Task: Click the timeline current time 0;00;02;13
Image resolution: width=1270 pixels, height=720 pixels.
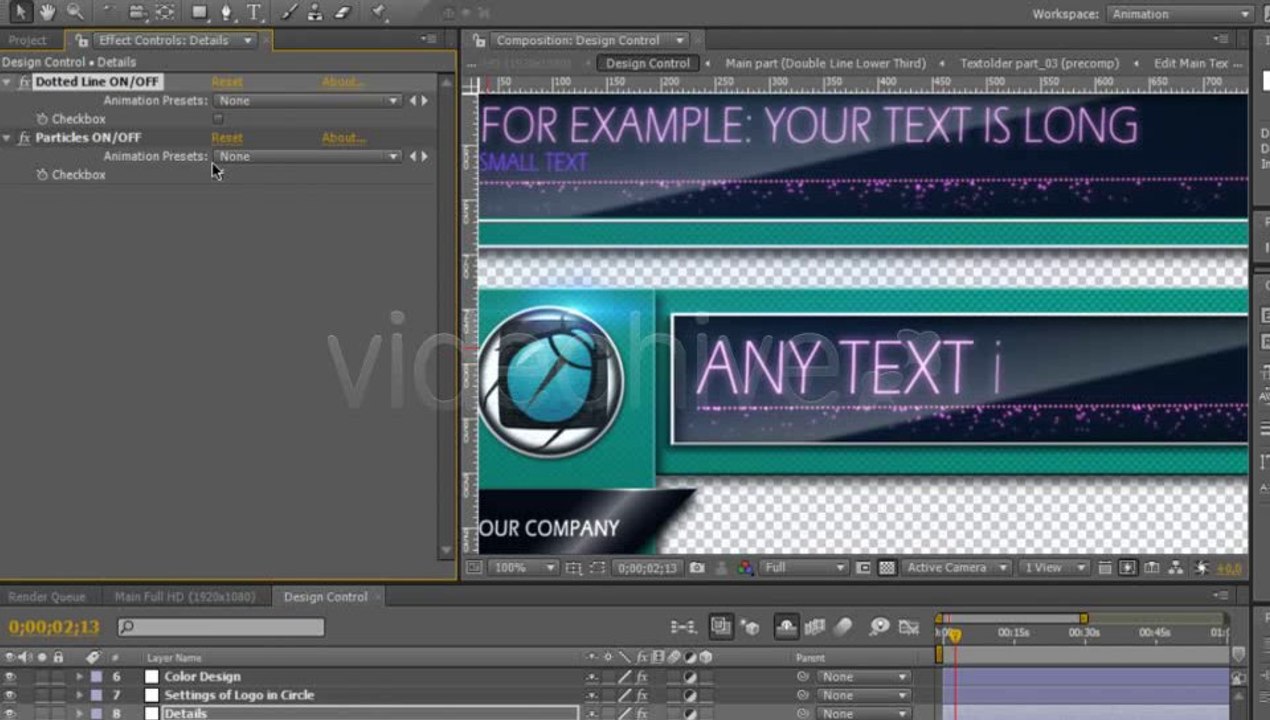Action: pyautogui.click(x=54, y=627)
